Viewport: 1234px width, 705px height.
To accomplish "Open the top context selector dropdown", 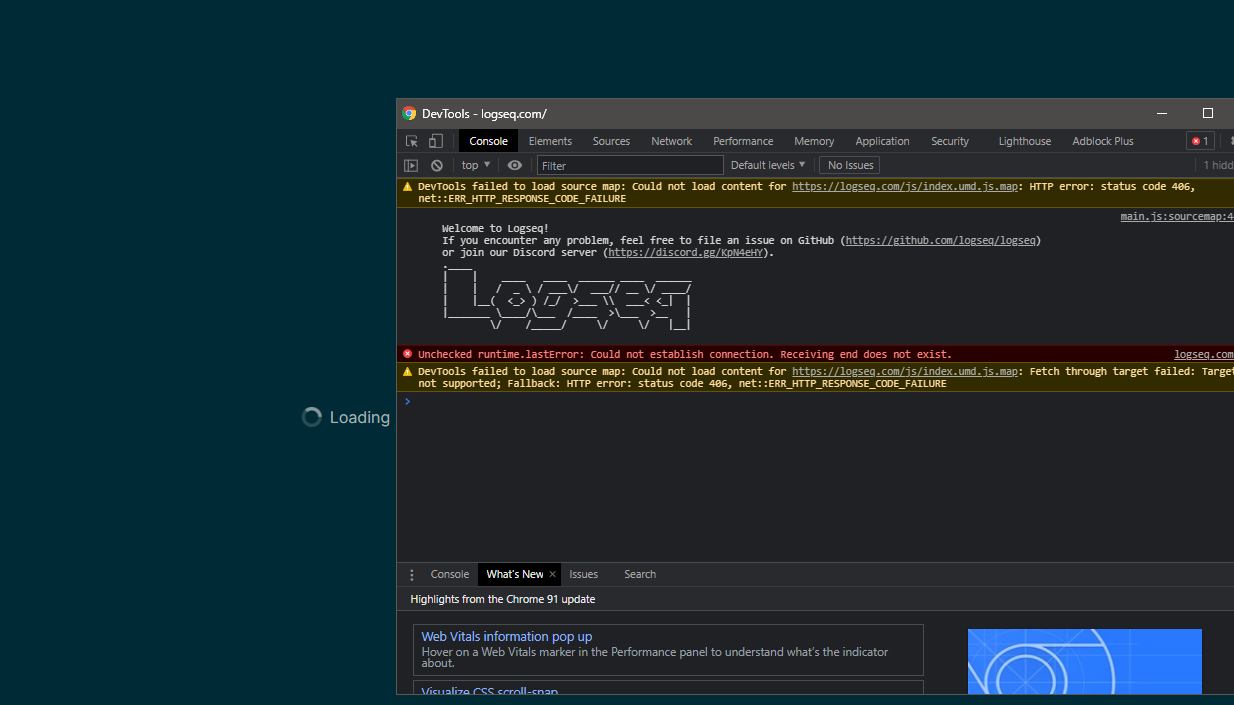I will [476, 165].
